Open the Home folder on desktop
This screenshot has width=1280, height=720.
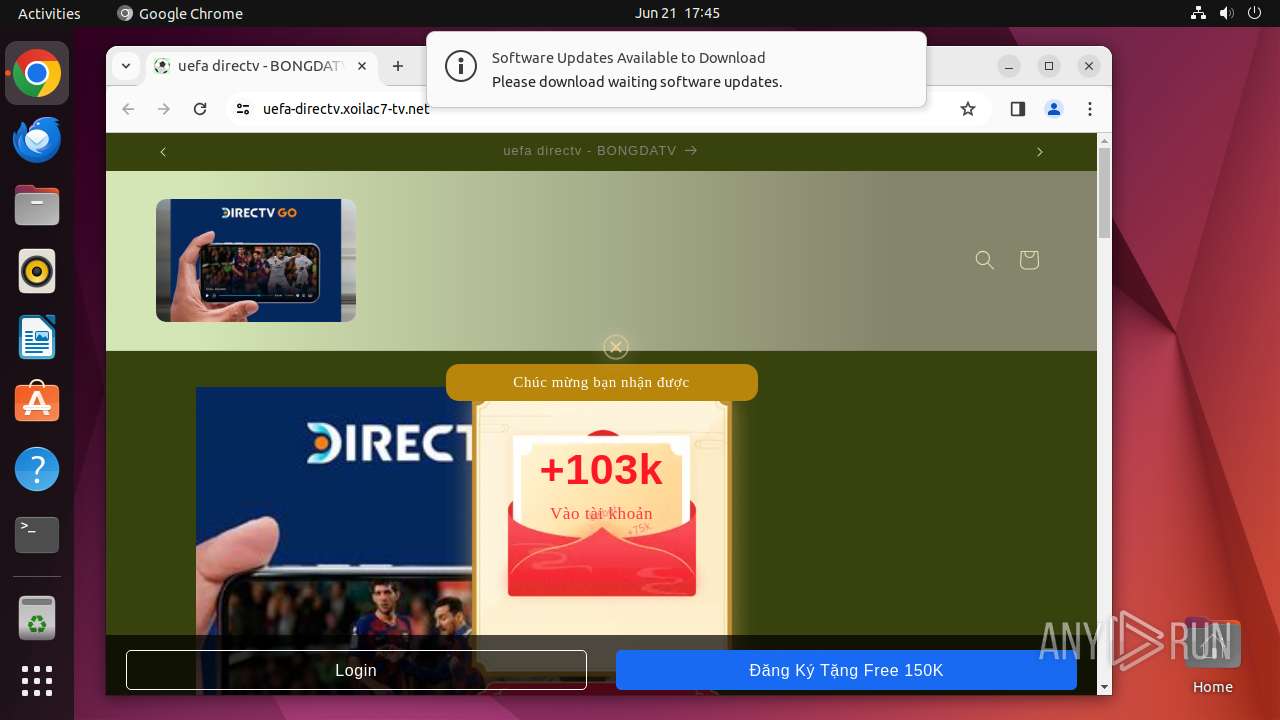[1212, 657]
